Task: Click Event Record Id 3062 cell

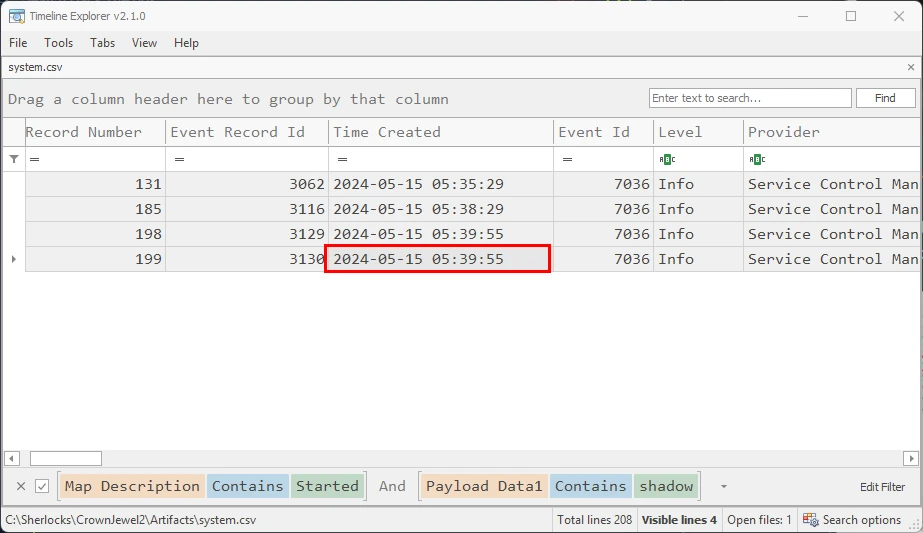Action: pyautogui.click(x=247, y=184)
